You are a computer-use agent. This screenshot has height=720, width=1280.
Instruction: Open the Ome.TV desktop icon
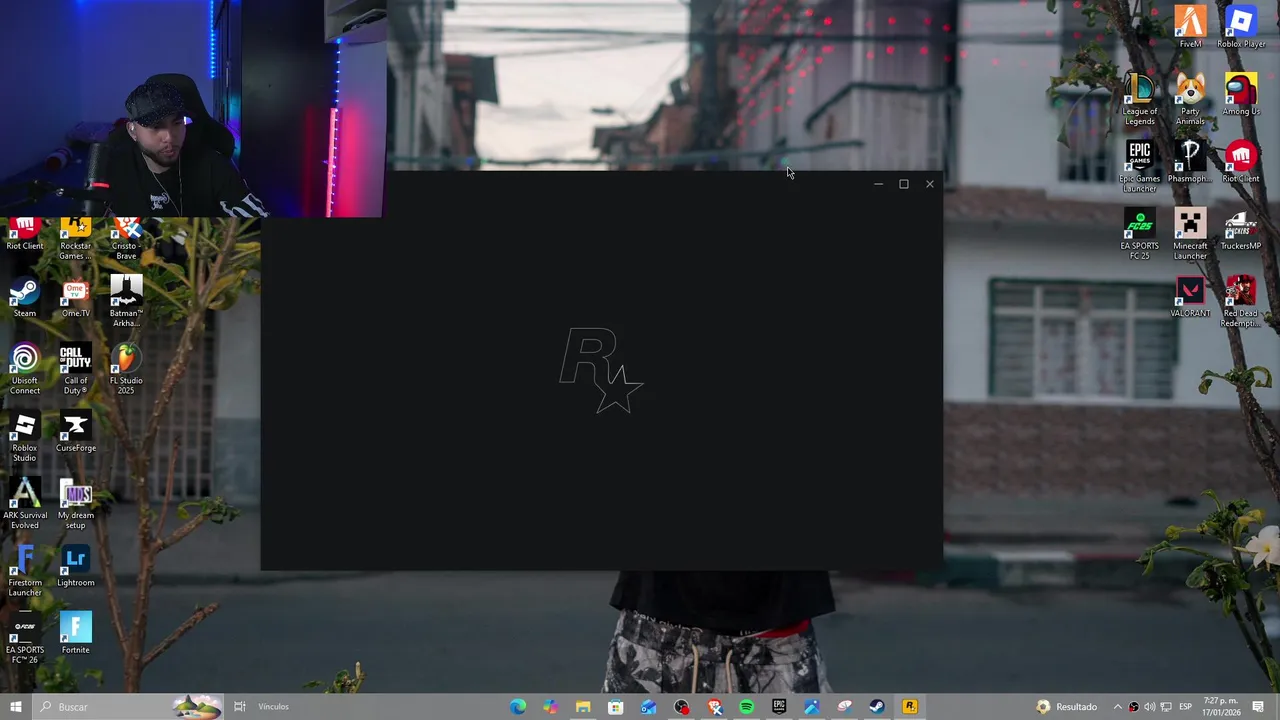pyautogui.click(x=75, y=296)
